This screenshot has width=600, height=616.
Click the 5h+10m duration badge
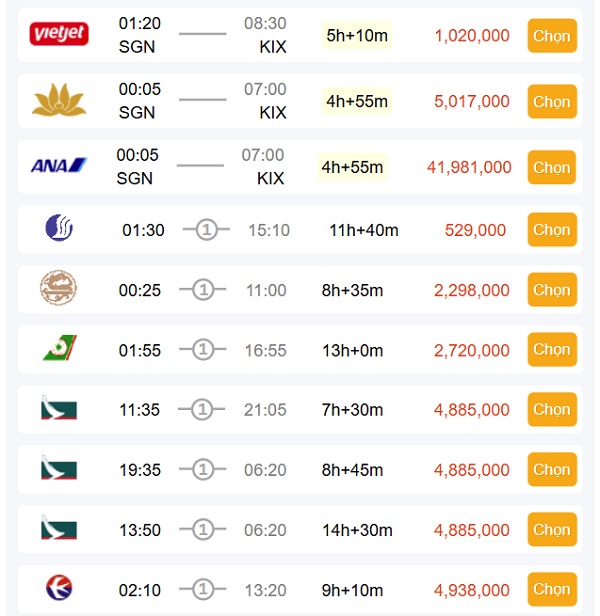[x=357, y=36]
